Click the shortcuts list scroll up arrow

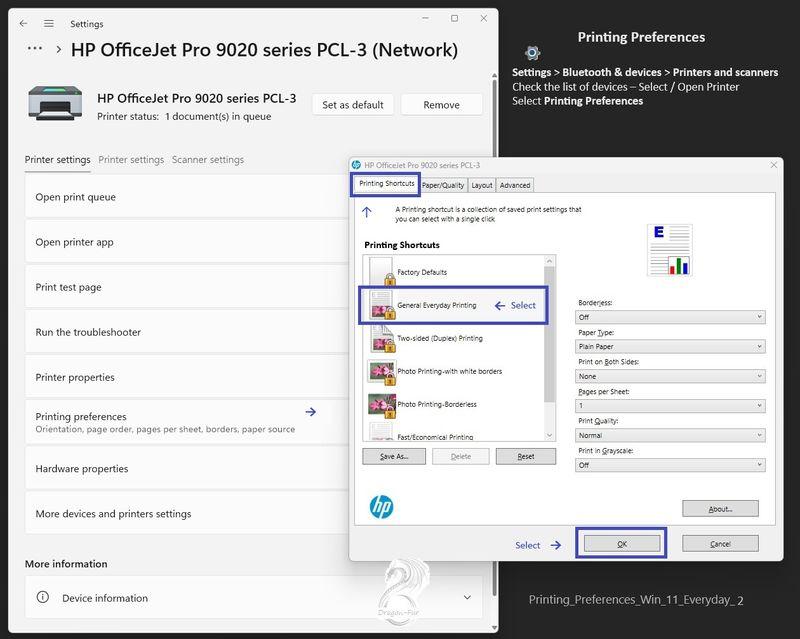tap(549, 261)
